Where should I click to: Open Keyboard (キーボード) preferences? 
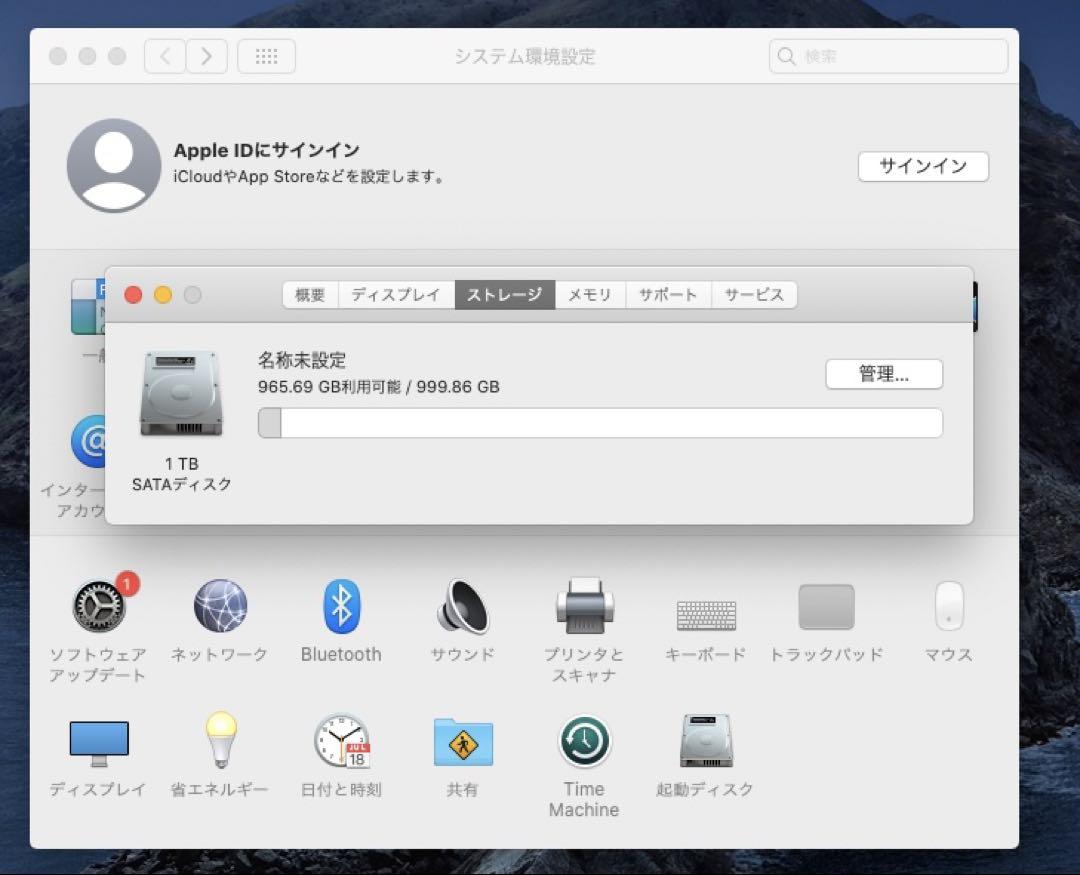(x=706, y=615)
